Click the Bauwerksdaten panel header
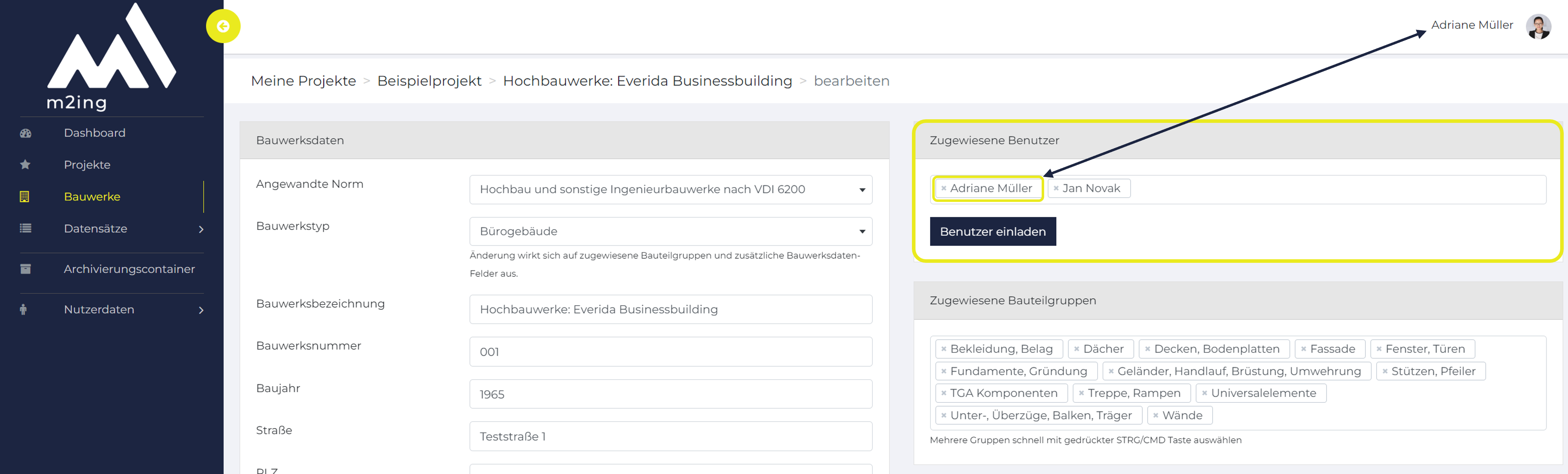 [564, 141]
